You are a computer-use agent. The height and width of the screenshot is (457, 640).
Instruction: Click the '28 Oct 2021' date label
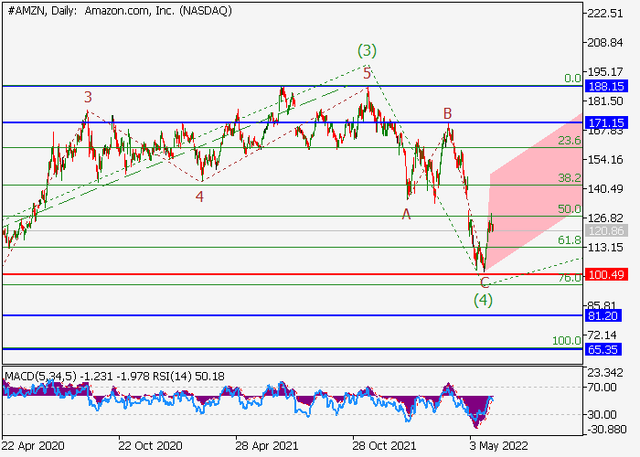pos(384,446)
